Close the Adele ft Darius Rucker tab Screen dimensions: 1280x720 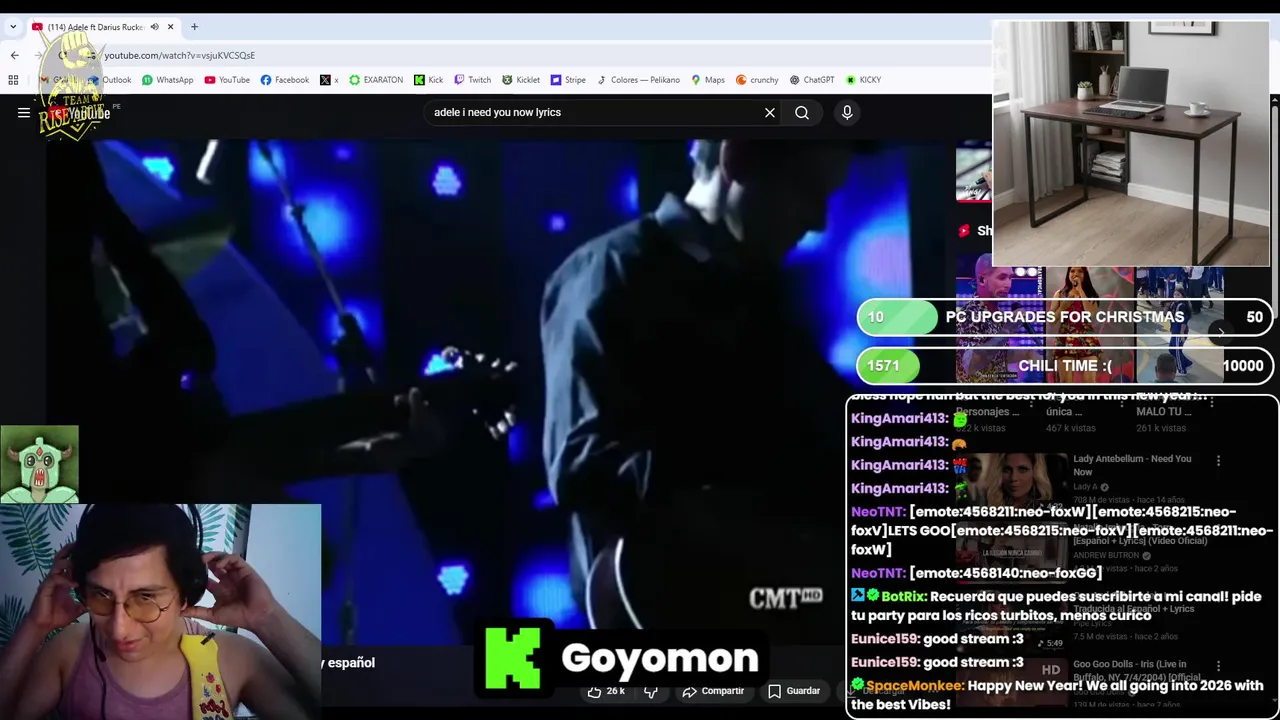tap(171, 27)
